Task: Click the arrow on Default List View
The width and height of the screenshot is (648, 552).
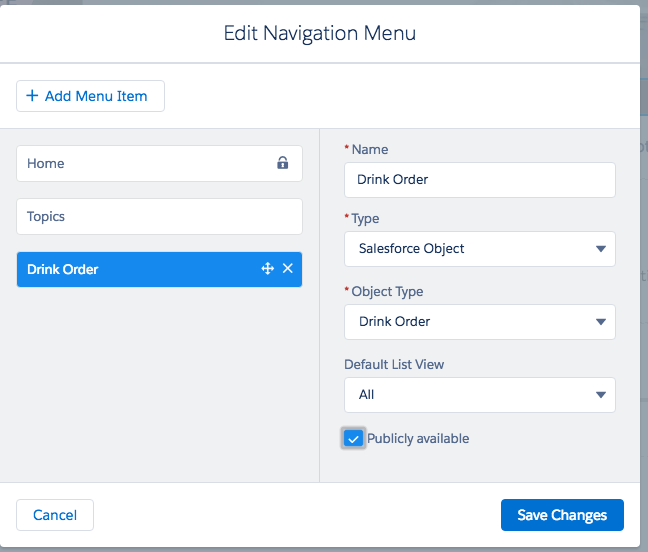Action: (x=600, y=394)
